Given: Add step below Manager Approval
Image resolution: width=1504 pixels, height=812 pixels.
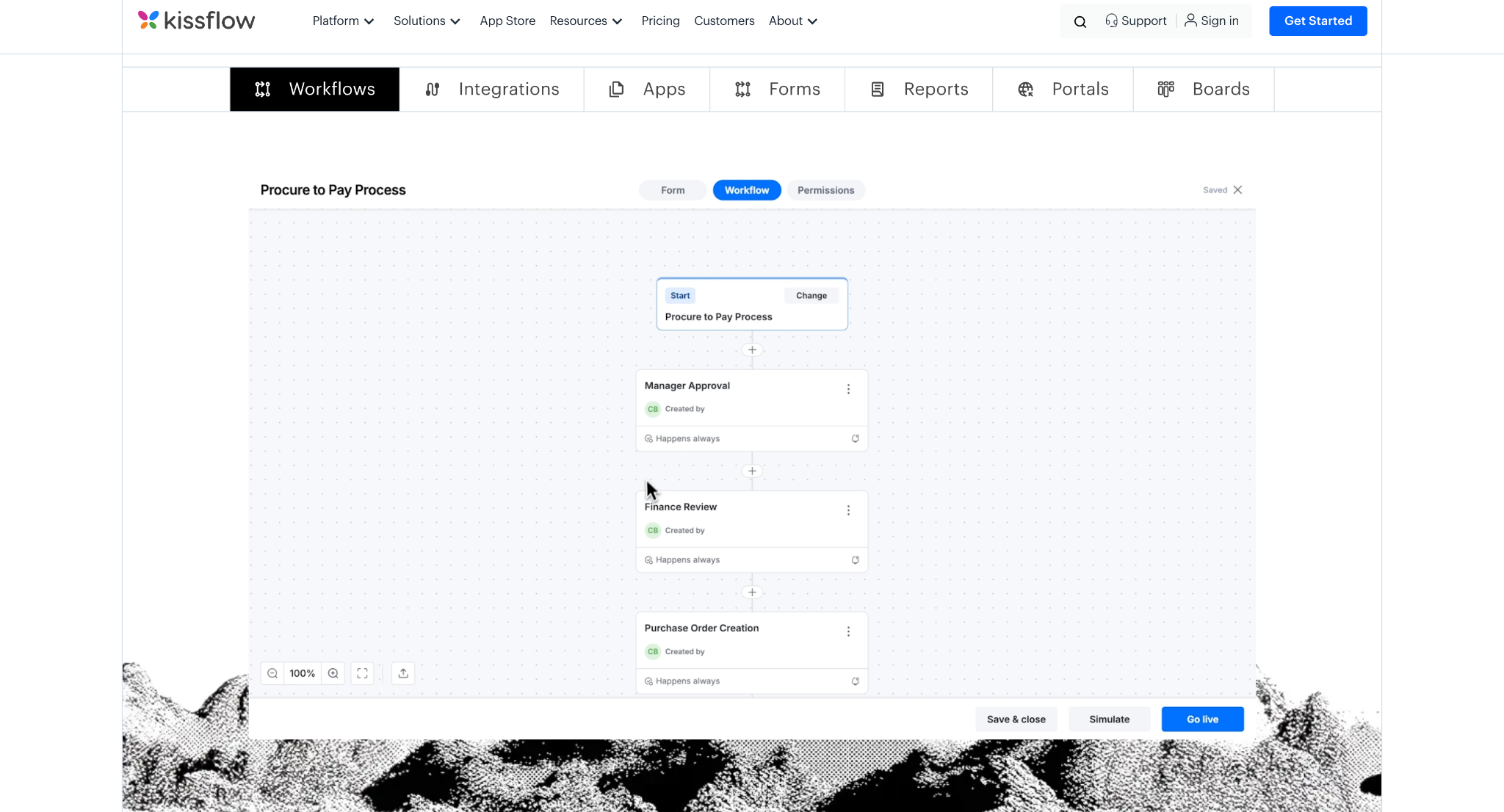Looking at the screenshot, I should coord(752,471).
